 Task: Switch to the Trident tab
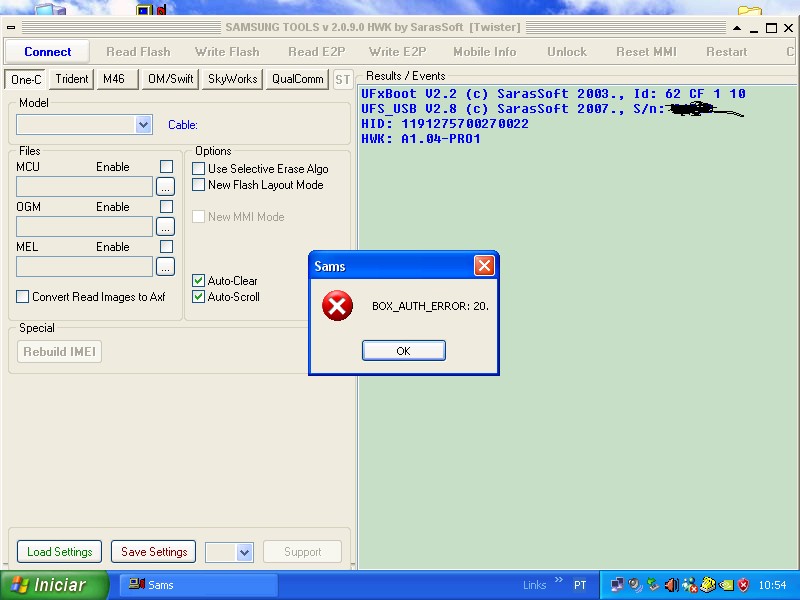72,79
